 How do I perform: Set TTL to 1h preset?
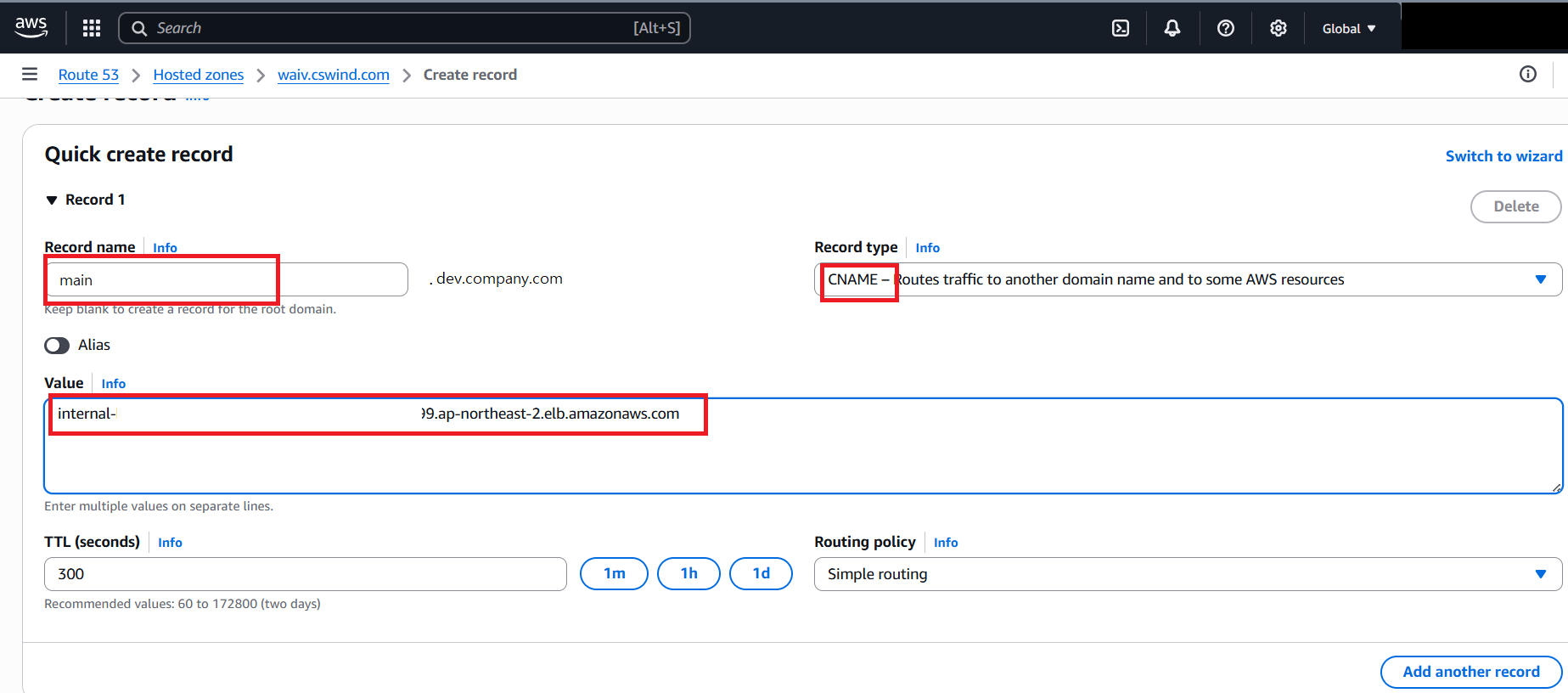(x=688, y=573)
